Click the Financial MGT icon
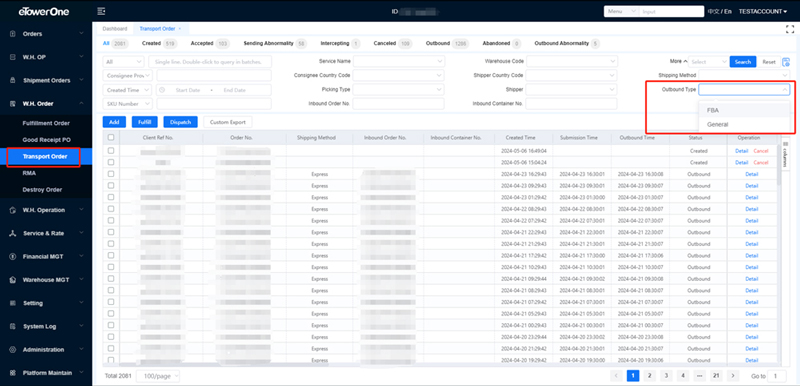 pos(13,256)
